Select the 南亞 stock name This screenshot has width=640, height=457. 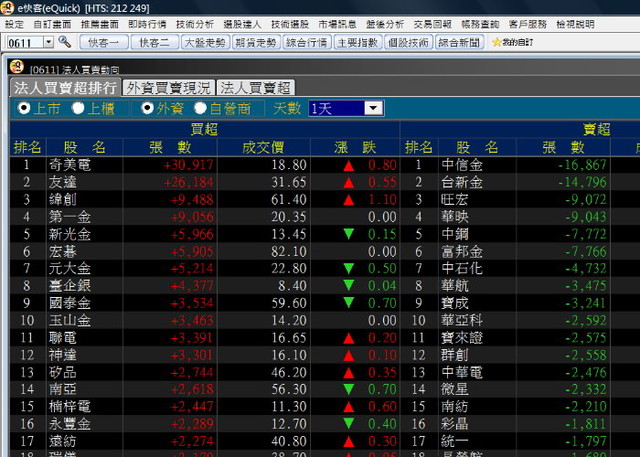click(62, 389)
